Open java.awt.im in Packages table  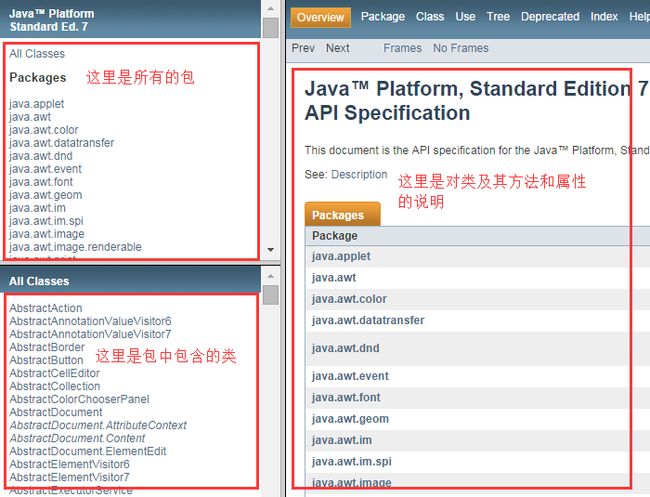[x=342, y=440]
